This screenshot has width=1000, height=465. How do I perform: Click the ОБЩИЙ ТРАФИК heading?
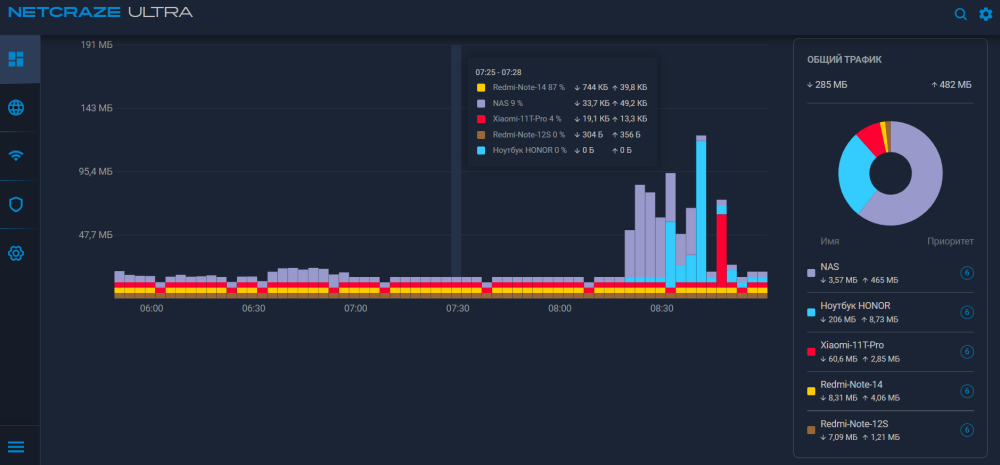(x=844, y=59)
